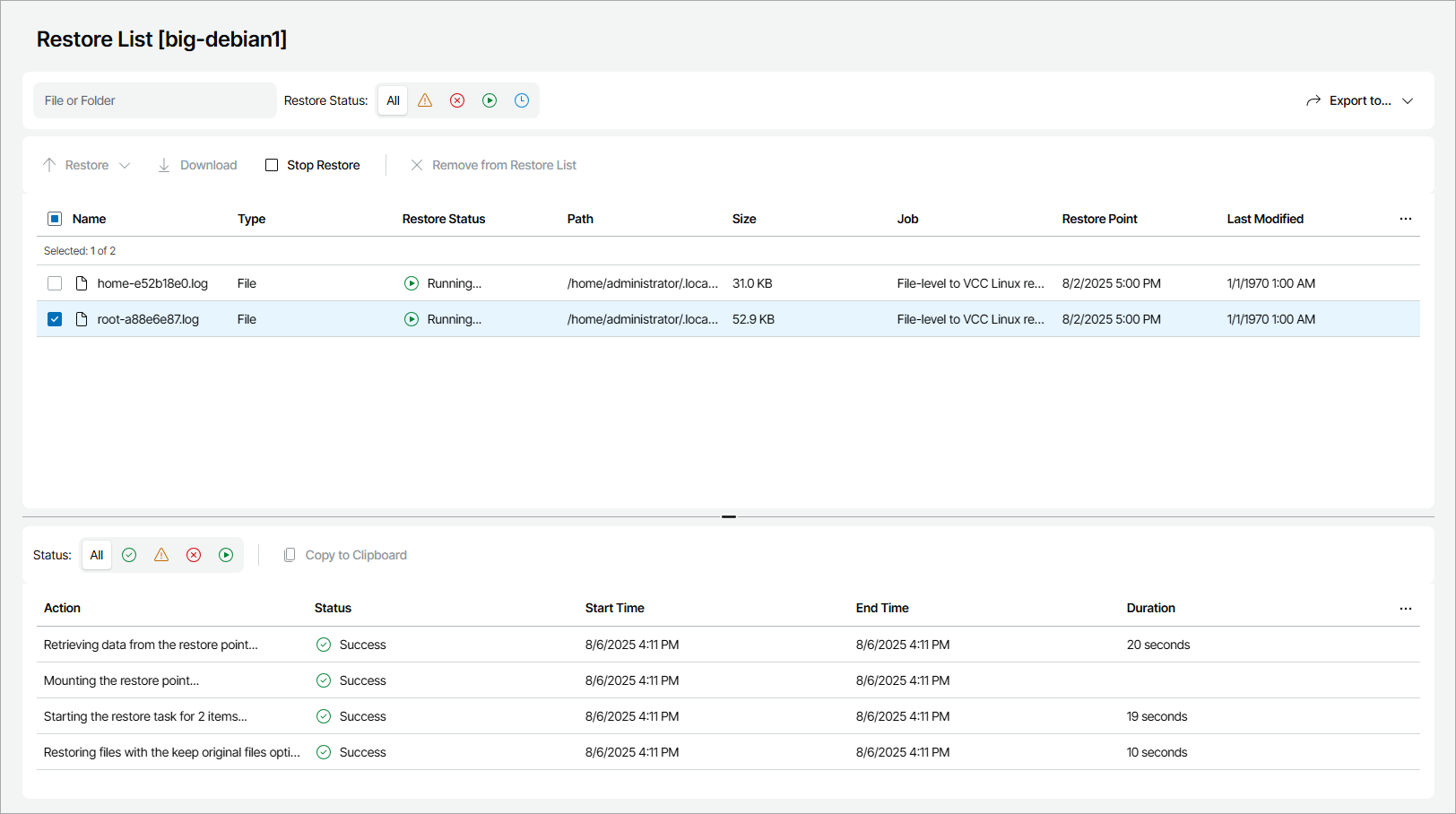This screenshot has height=814, width=1456.
Task: Filter action log by warning triangle icon
Action: [161, 555]
